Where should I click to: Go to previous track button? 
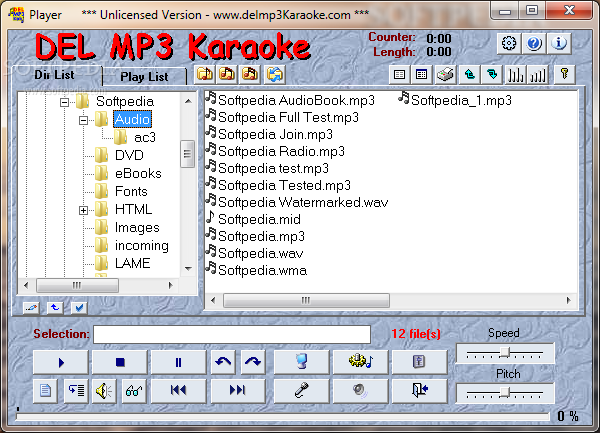178,391
